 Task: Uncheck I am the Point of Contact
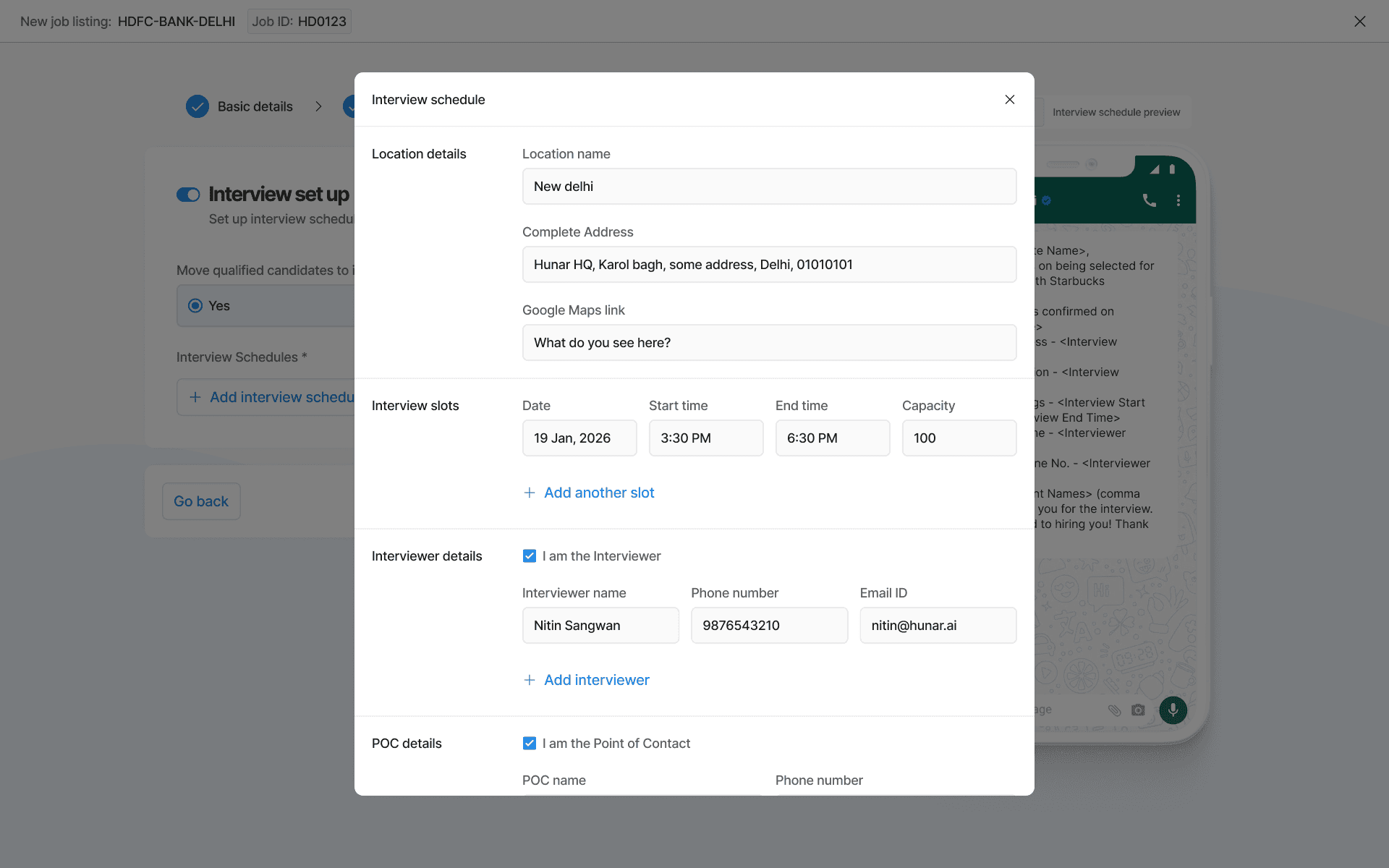click(x=530, y=744)
